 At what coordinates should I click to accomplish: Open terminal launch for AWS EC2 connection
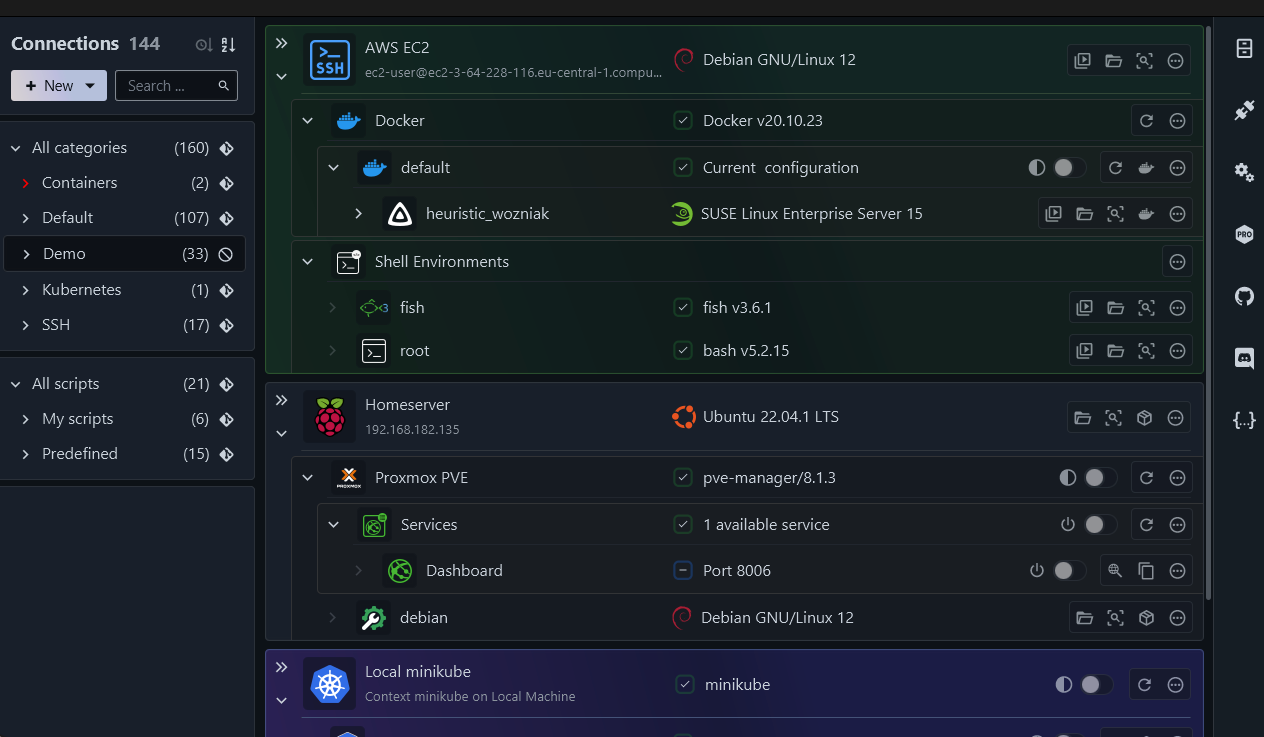pos(1082,60)
